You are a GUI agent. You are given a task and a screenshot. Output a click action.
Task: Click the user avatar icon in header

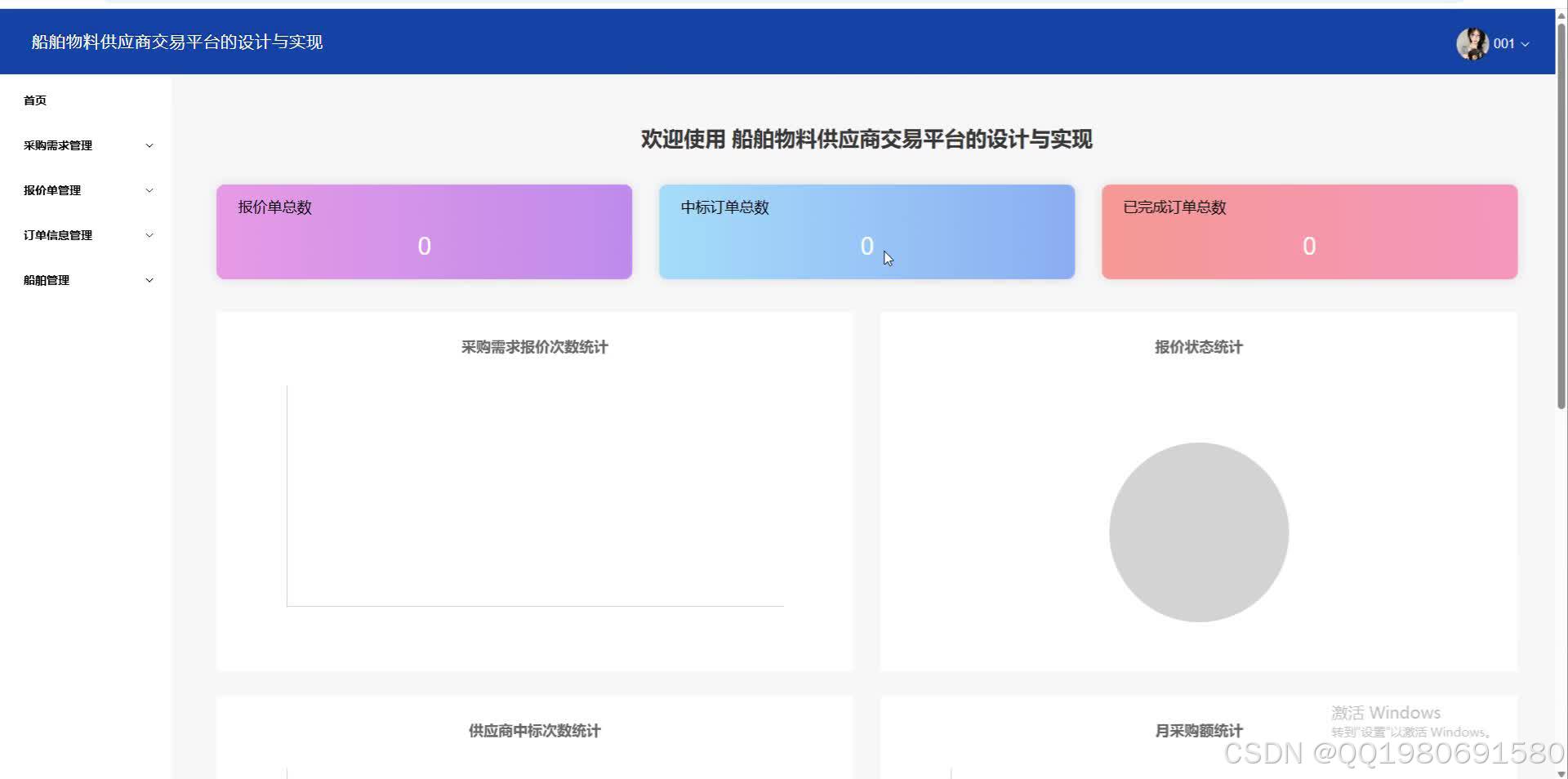(x=1473, y=43)
